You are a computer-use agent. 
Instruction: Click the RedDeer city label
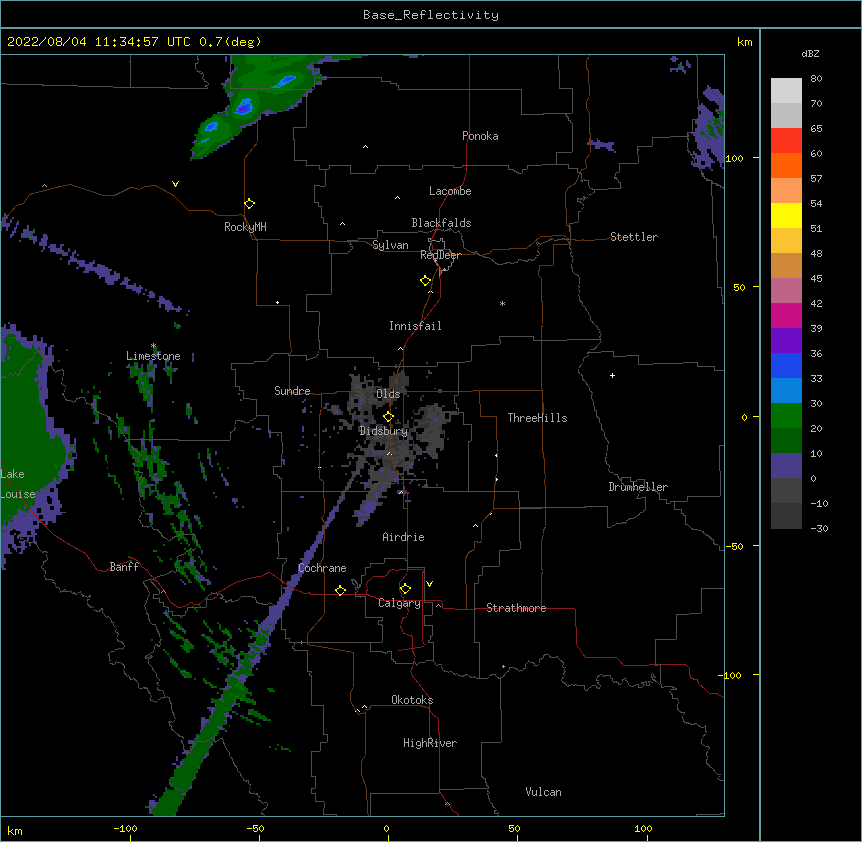click(440, 255)
